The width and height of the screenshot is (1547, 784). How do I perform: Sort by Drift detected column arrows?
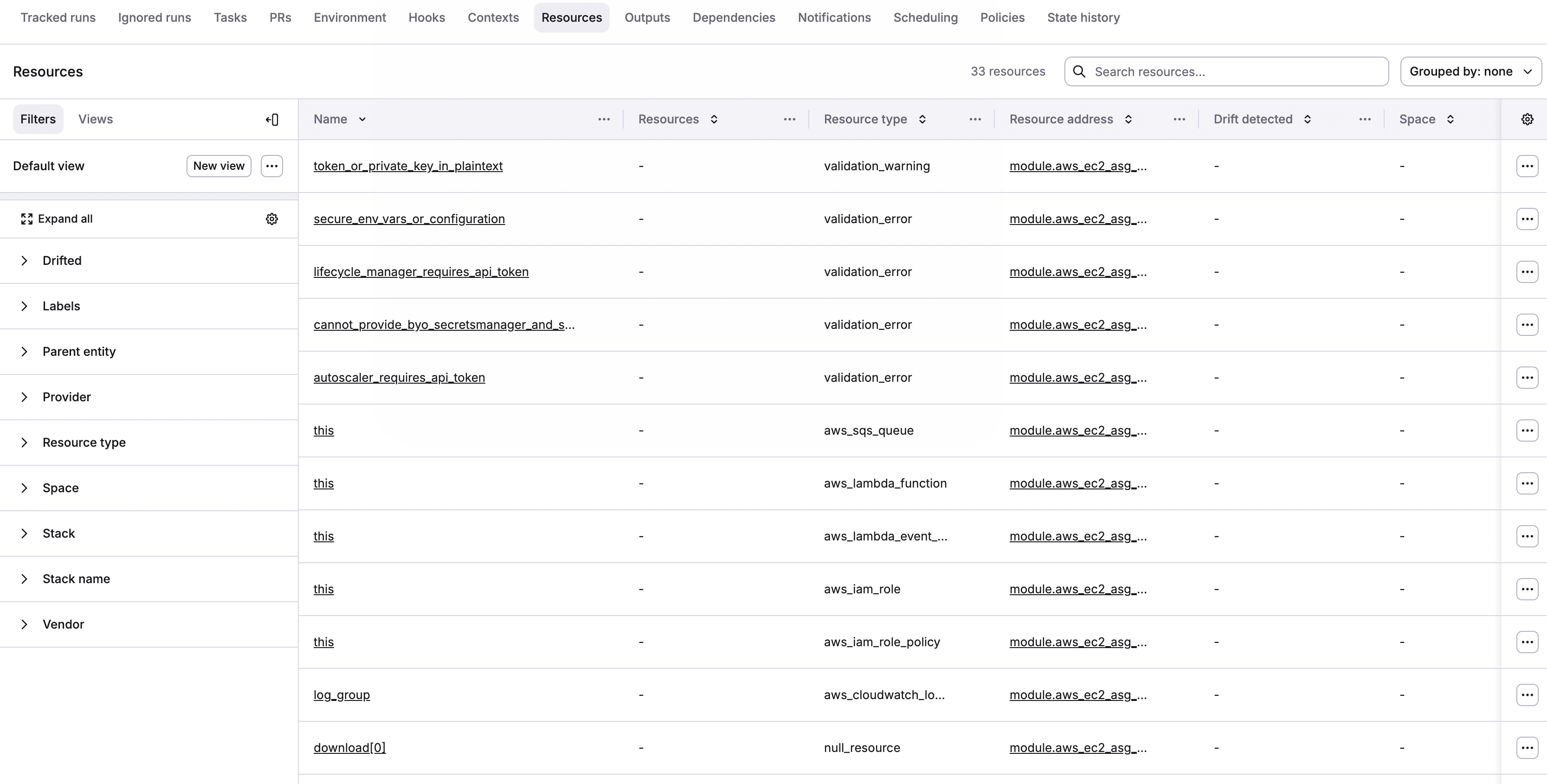tap(1308, 120)
